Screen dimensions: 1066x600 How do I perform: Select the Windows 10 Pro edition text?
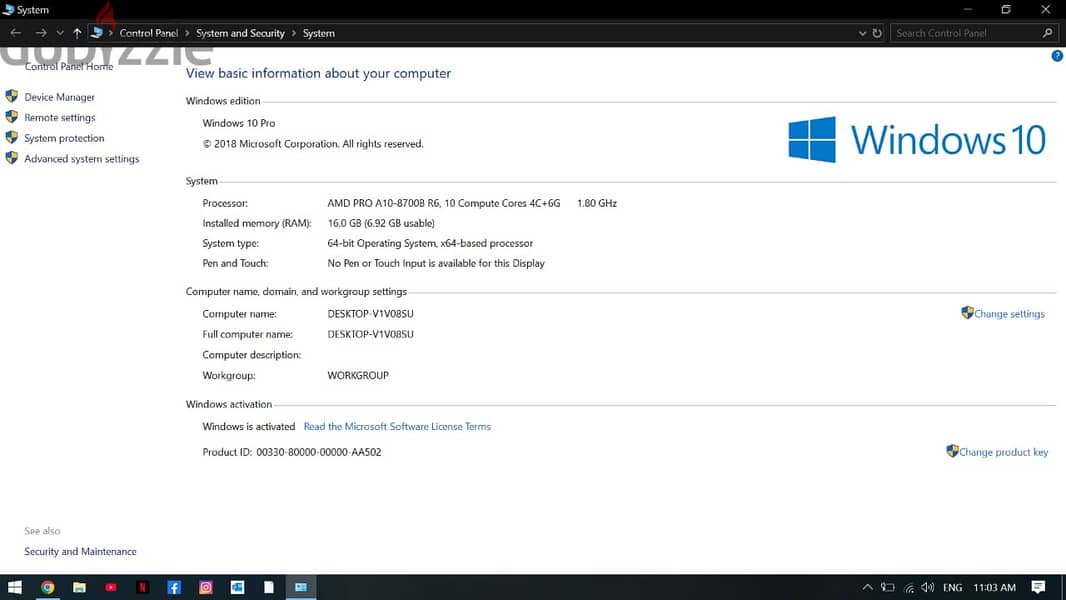(239, 123)
